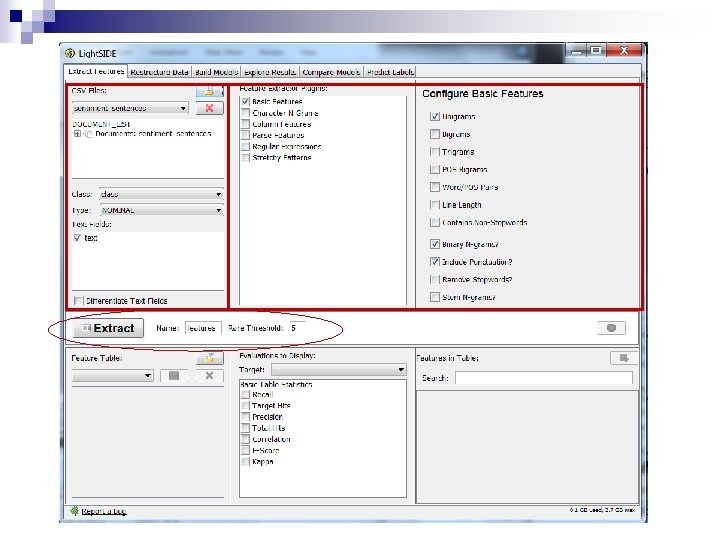
Task: Enable the Column Features plugin
Action: point(246,124)
